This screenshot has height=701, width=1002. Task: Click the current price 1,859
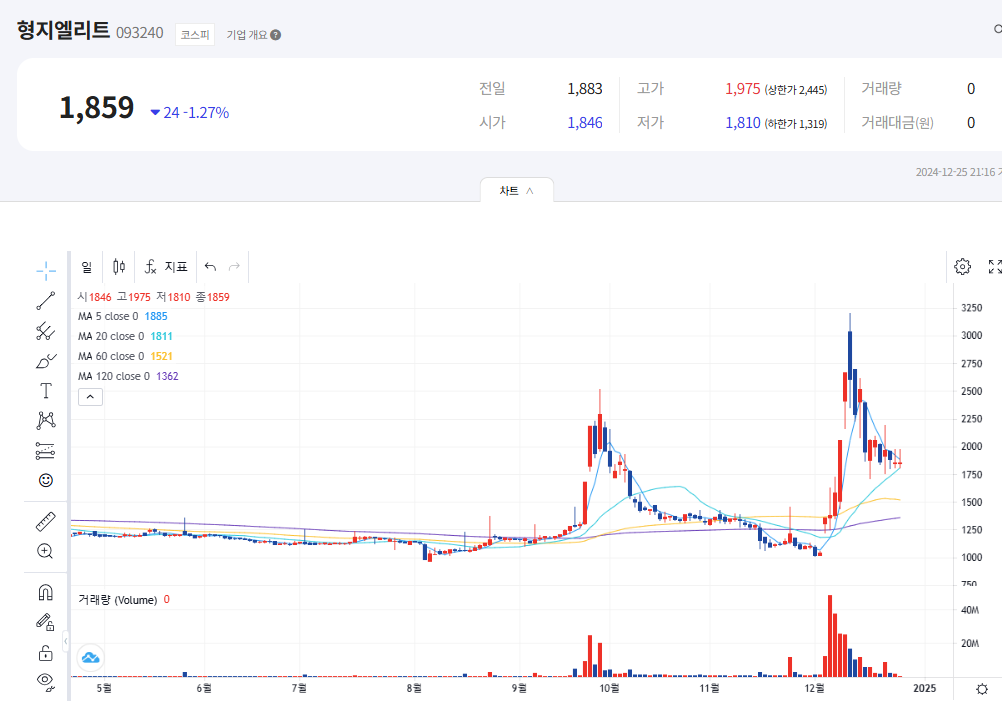(96, 107)
